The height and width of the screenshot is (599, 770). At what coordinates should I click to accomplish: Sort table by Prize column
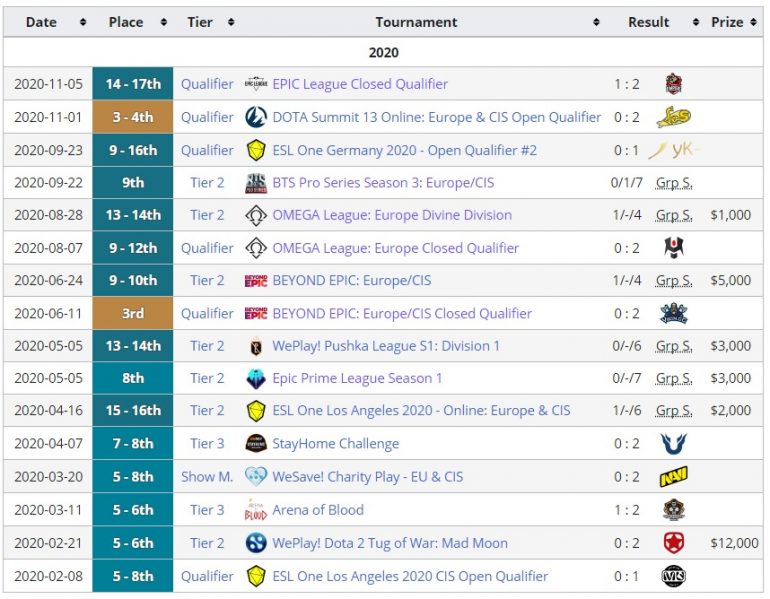733,22
